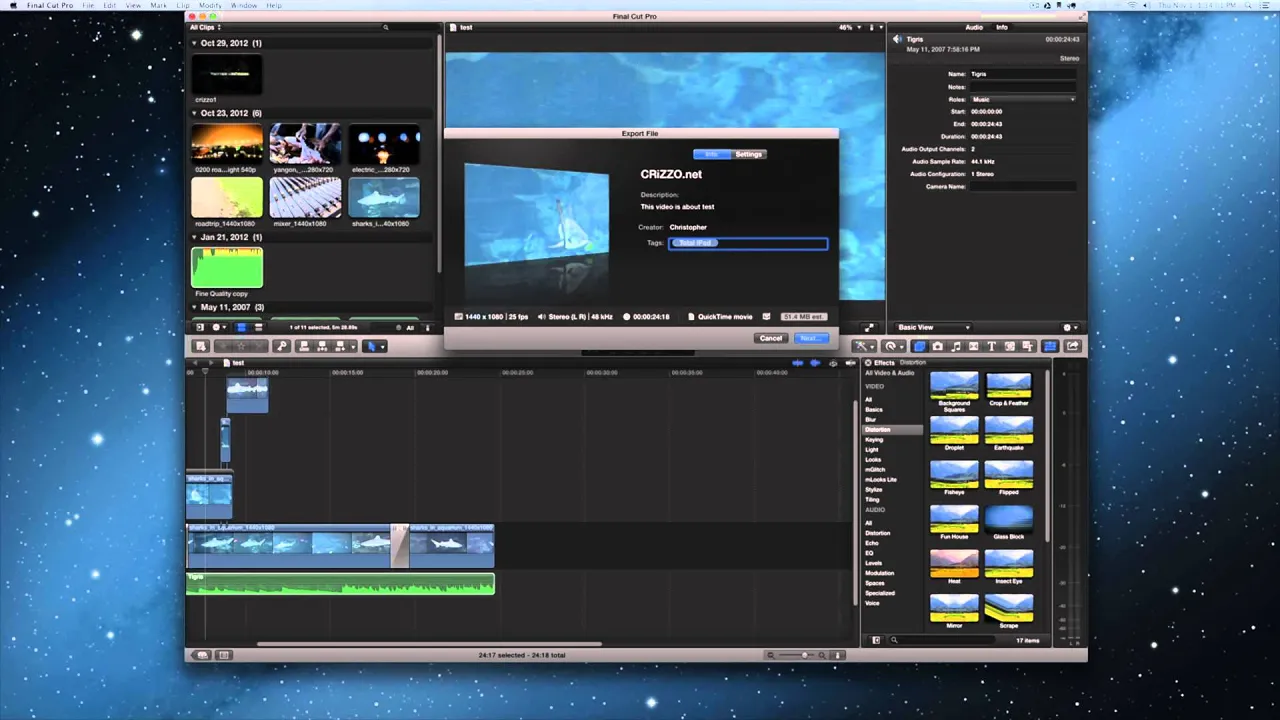Switch browser to list view
Viewport: 1280px width, 720px height.
coord(259,328)
